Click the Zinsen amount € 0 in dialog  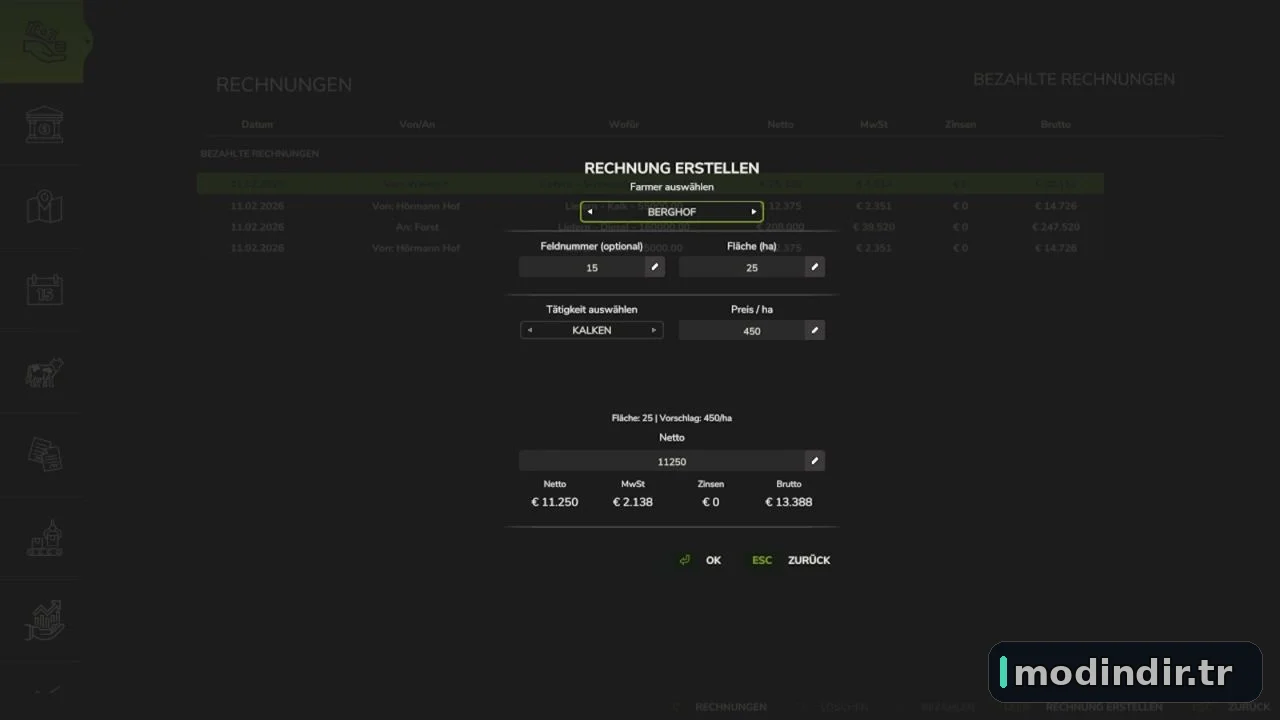pos(711,502)
